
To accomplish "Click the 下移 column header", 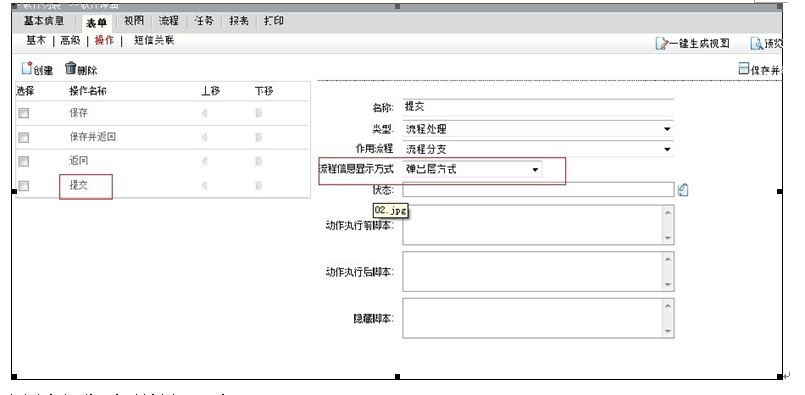I will (264, 91).
